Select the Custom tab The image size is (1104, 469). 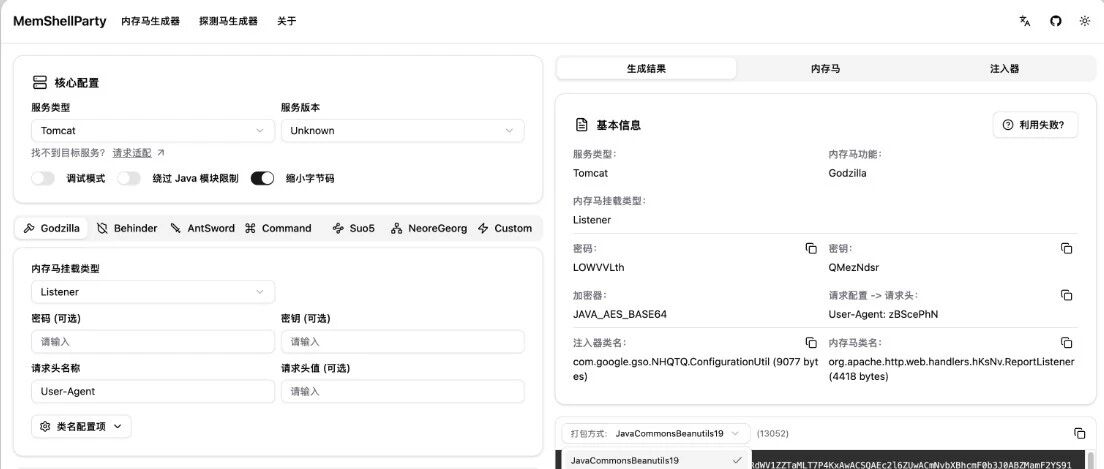[505, 228]
